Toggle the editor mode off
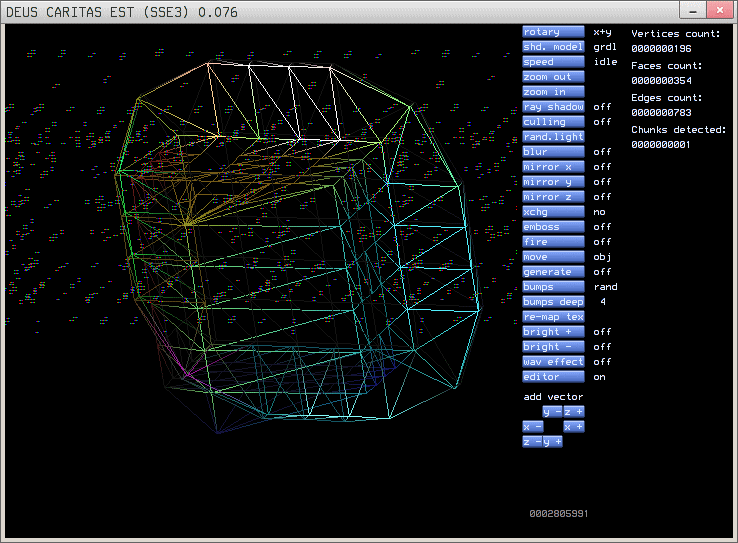This screenshot has width=738, height=543. click(x=553, y=377)
